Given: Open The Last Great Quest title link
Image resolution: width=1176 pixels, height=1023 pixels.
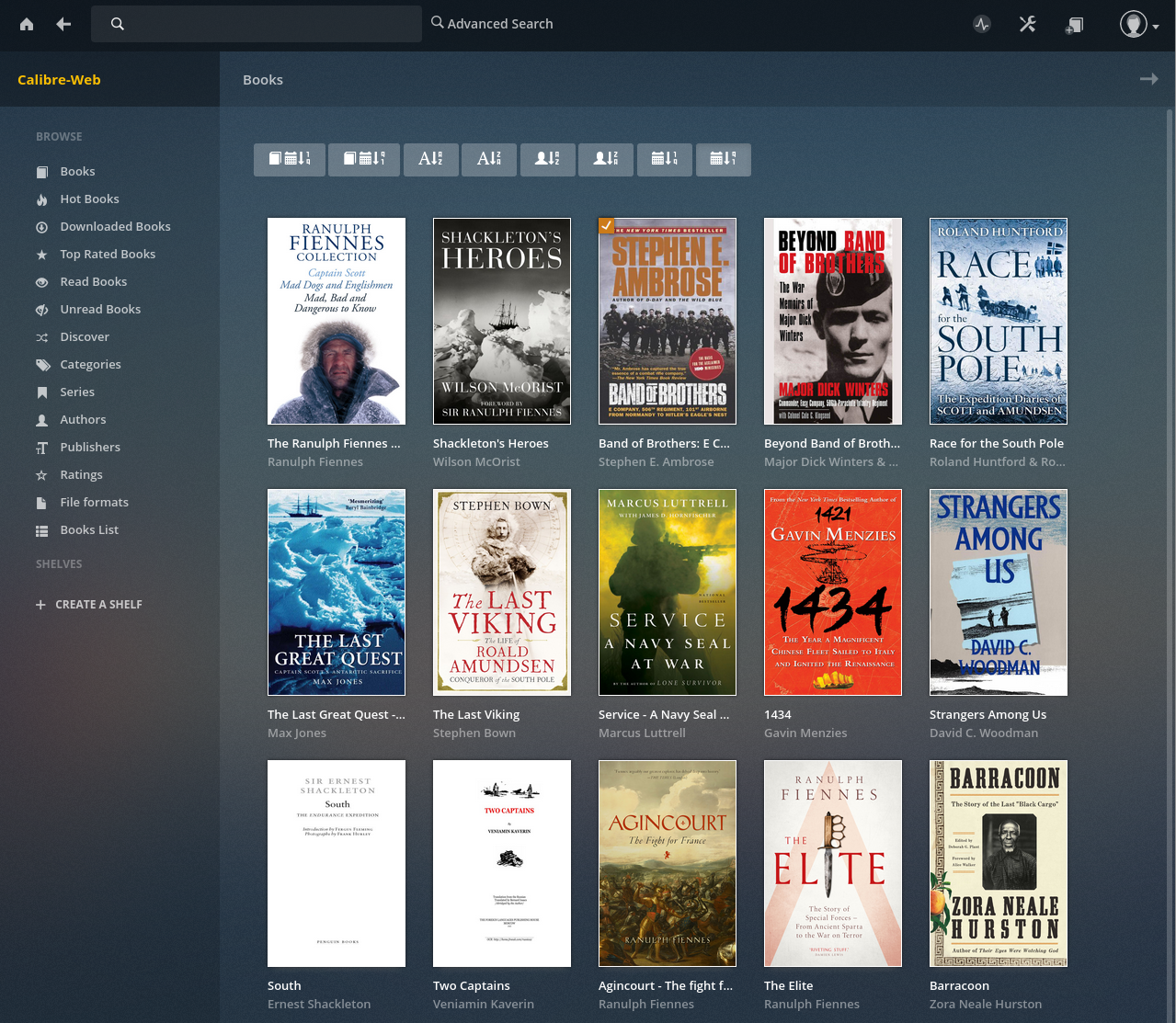Looking at the screenshot, I should (337, 714).
